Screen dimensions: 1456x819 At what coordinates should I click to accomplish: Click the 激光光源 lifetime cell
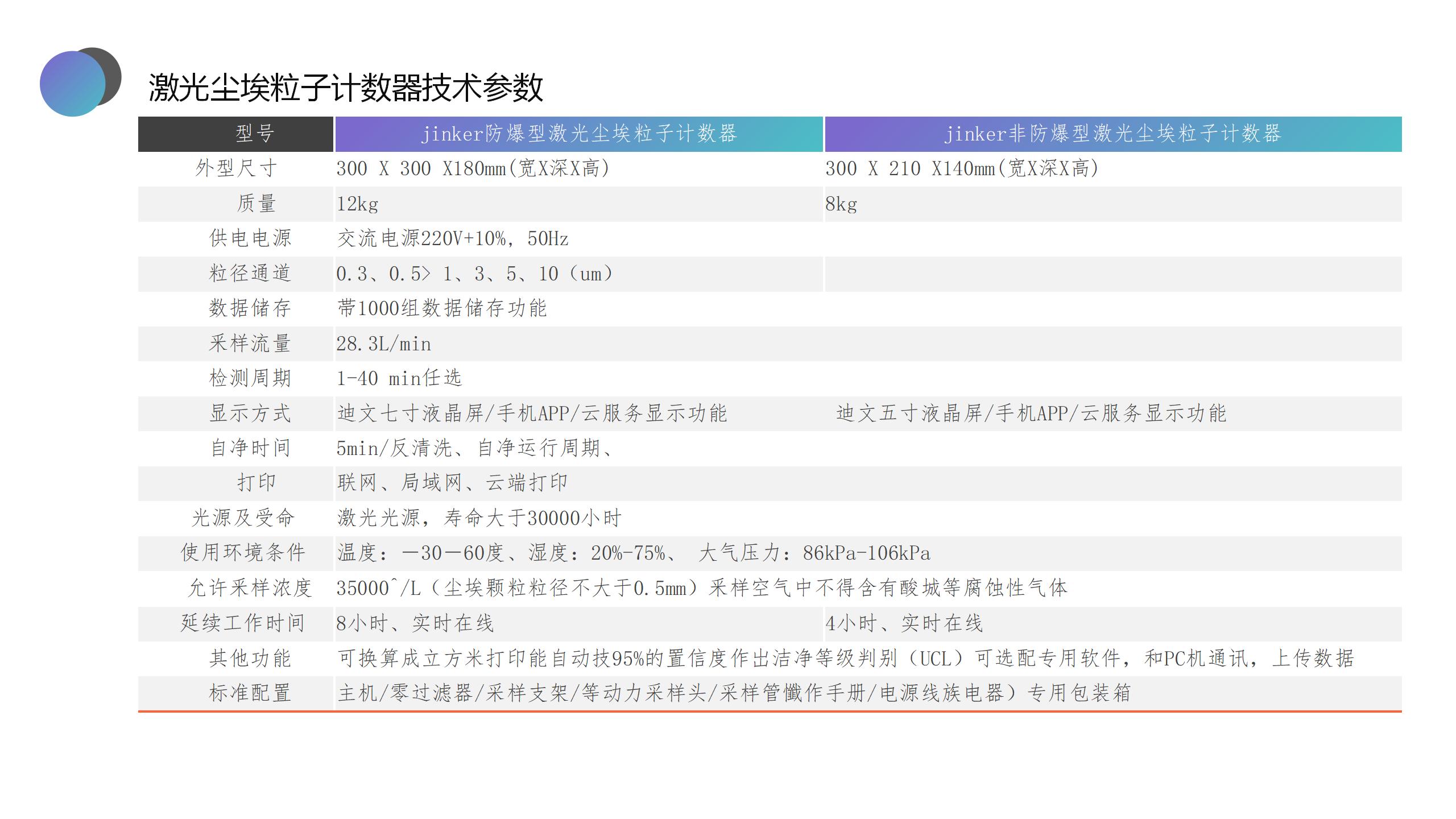click(x=479, y=518)
